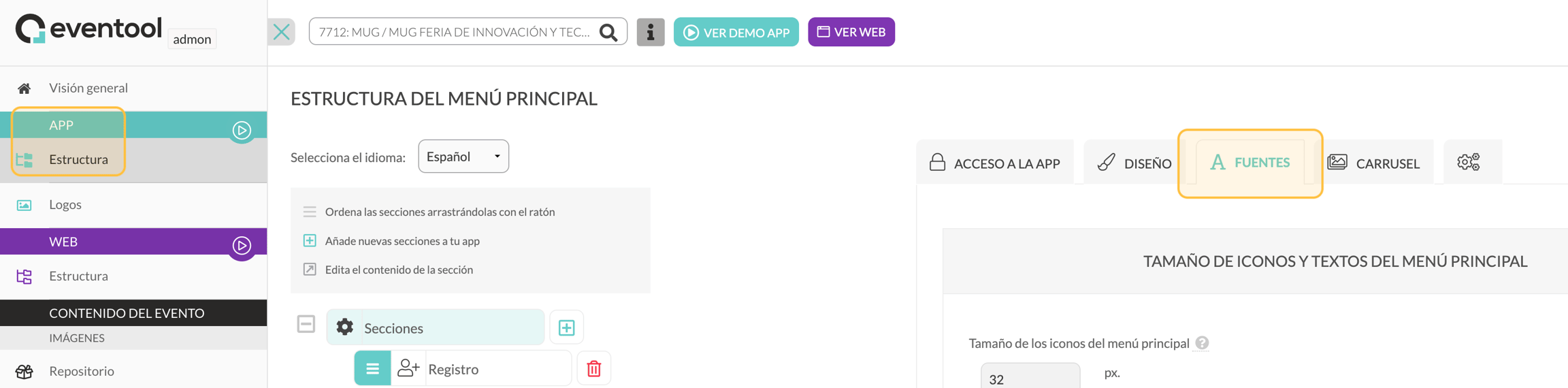The width and height of the screenshot is (1568, 388).
Task: Click the APP section play icon
Action: [x=242, y=130]
